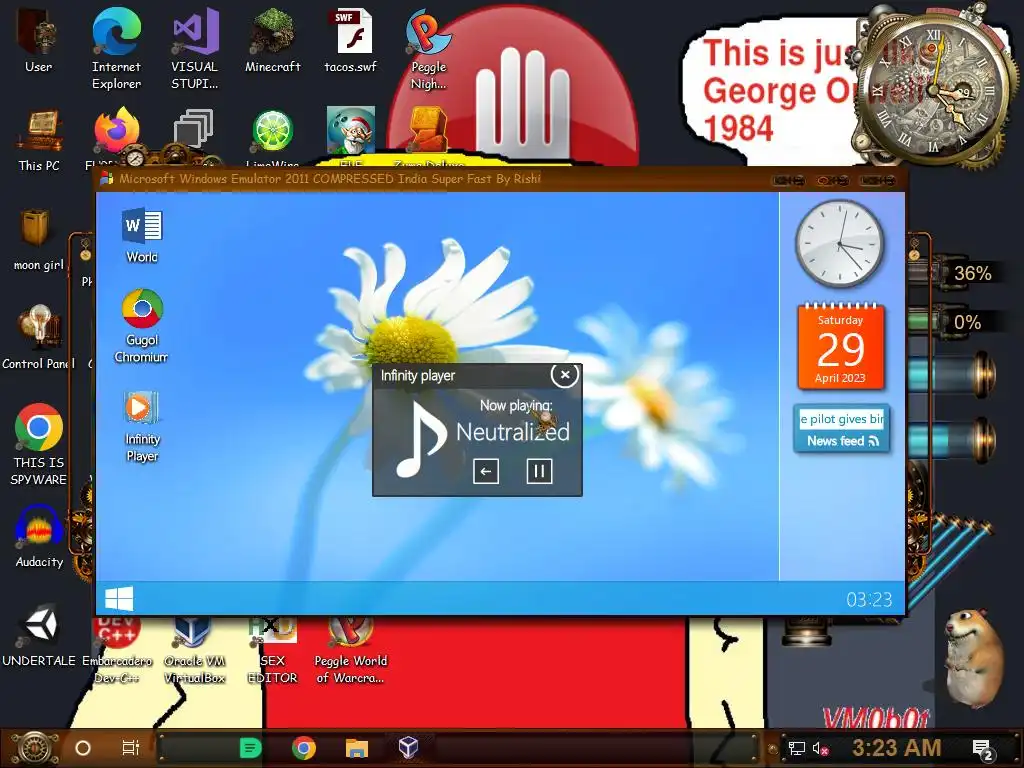Click the steampunk clock desktop gadget
Viewport: 1024px width, 768px height.
(934, 88)
